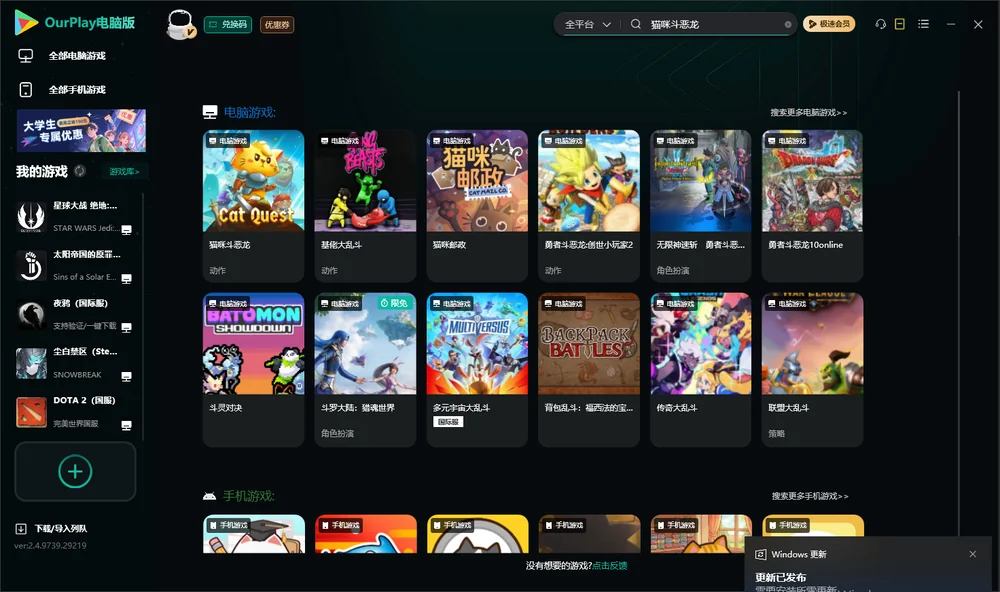Open the 无限神速斩 勇者斗恶龙 card
Screen dimensions: 1000x592
click(x=701, y=205)
